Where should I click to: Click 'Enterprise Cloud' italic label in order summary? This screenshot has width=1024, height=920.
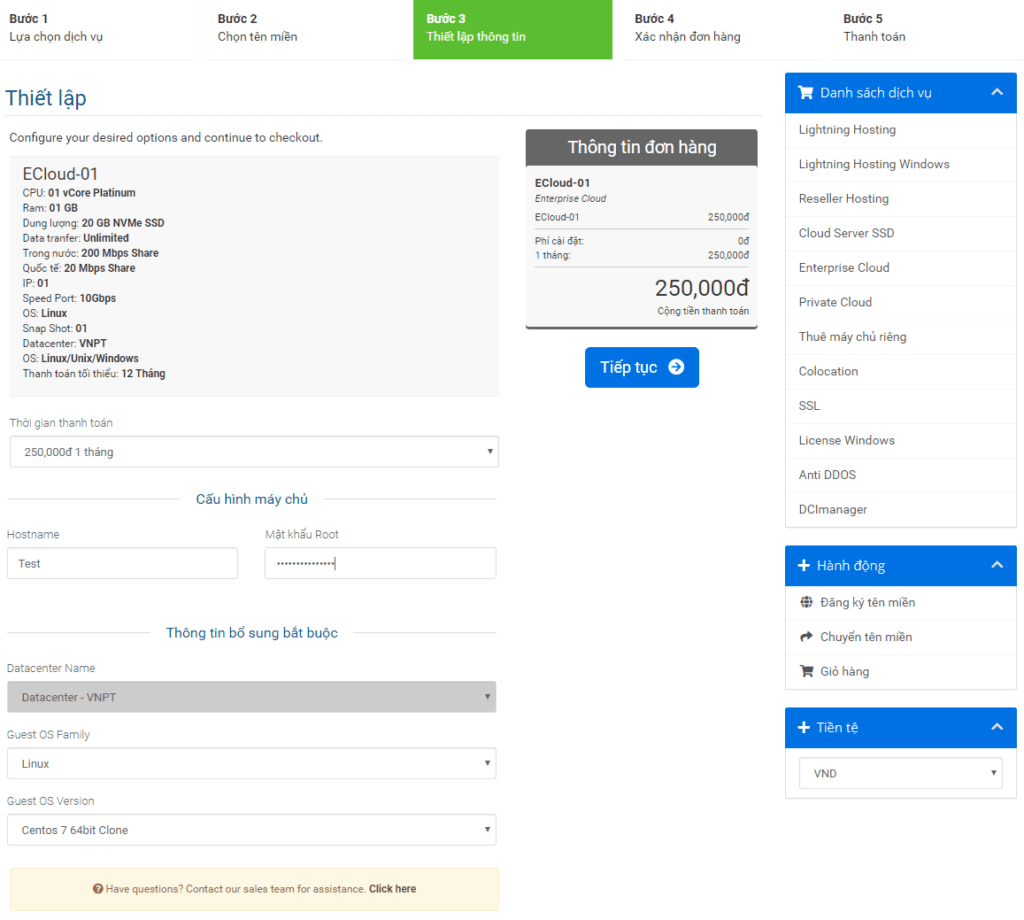coord(570,198)
